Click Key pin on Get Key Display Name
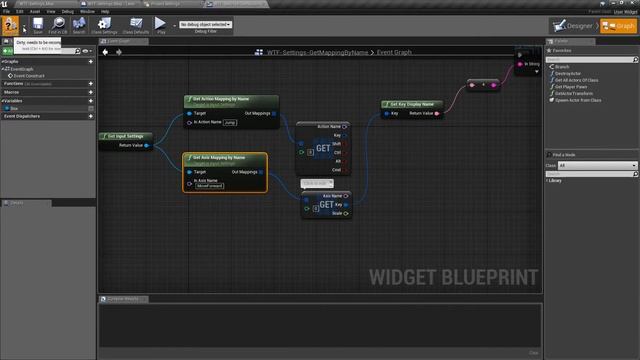640x360 pixels. point(387,113)
